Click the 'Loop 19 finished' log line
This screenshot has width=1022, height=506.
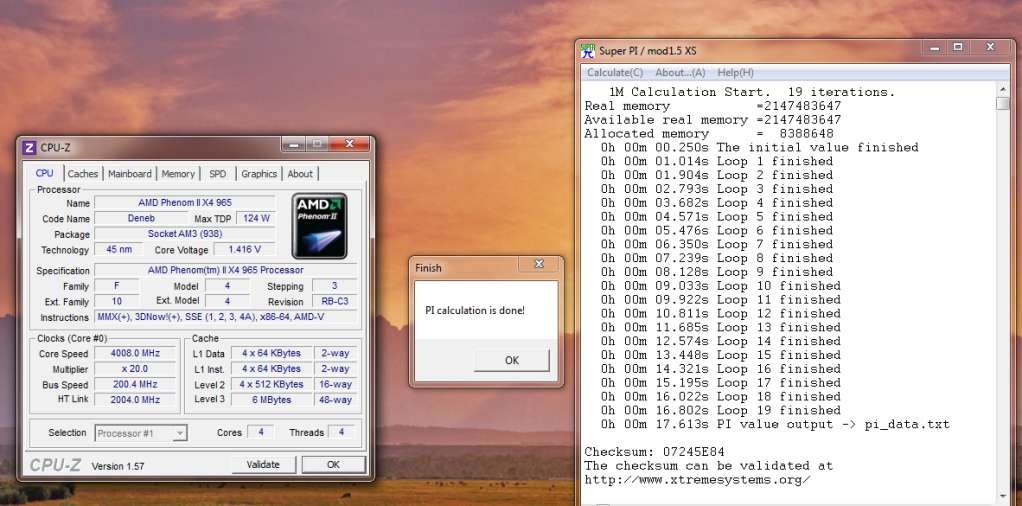[x=721, y=410]
